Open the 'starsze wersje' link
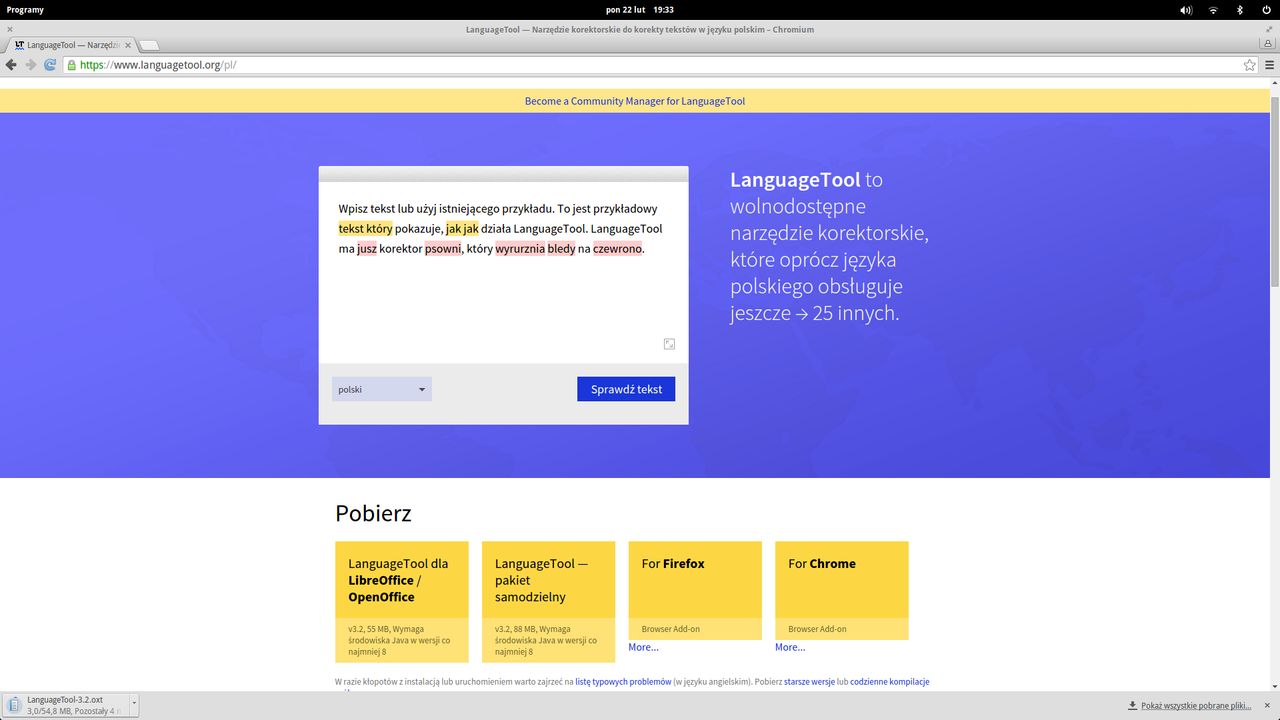The height and width of the screenshot is (720, 1280). click(811, 682)
